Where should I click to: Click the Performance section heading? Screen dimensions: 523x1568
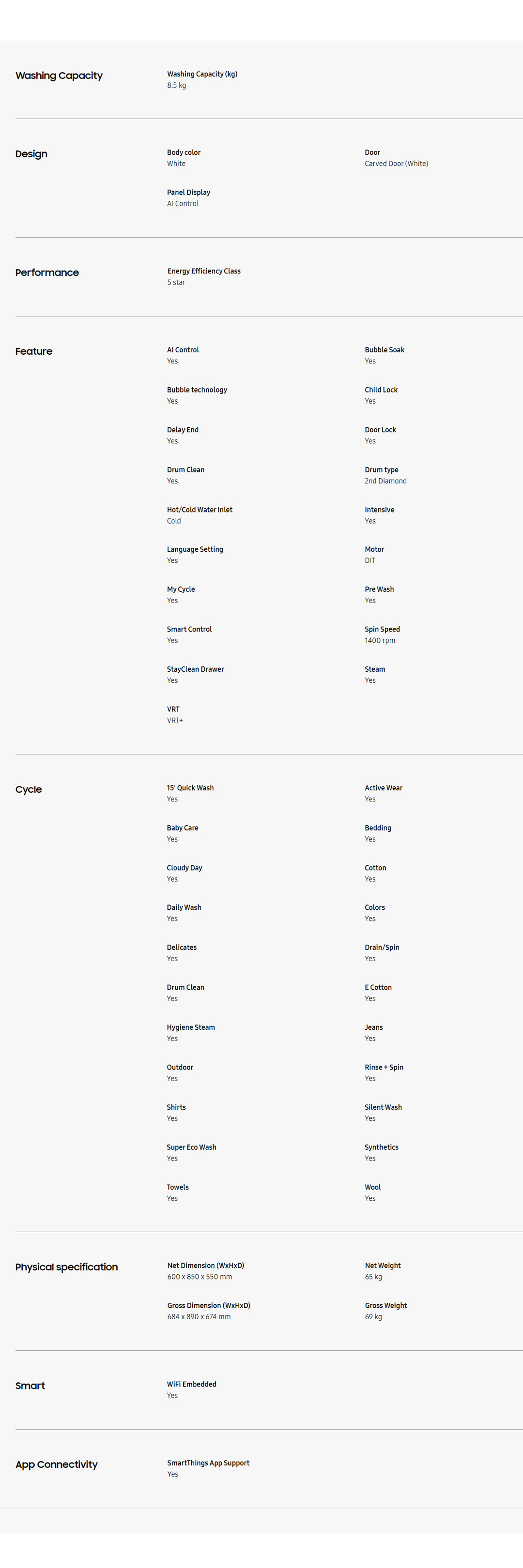(47, 272)
